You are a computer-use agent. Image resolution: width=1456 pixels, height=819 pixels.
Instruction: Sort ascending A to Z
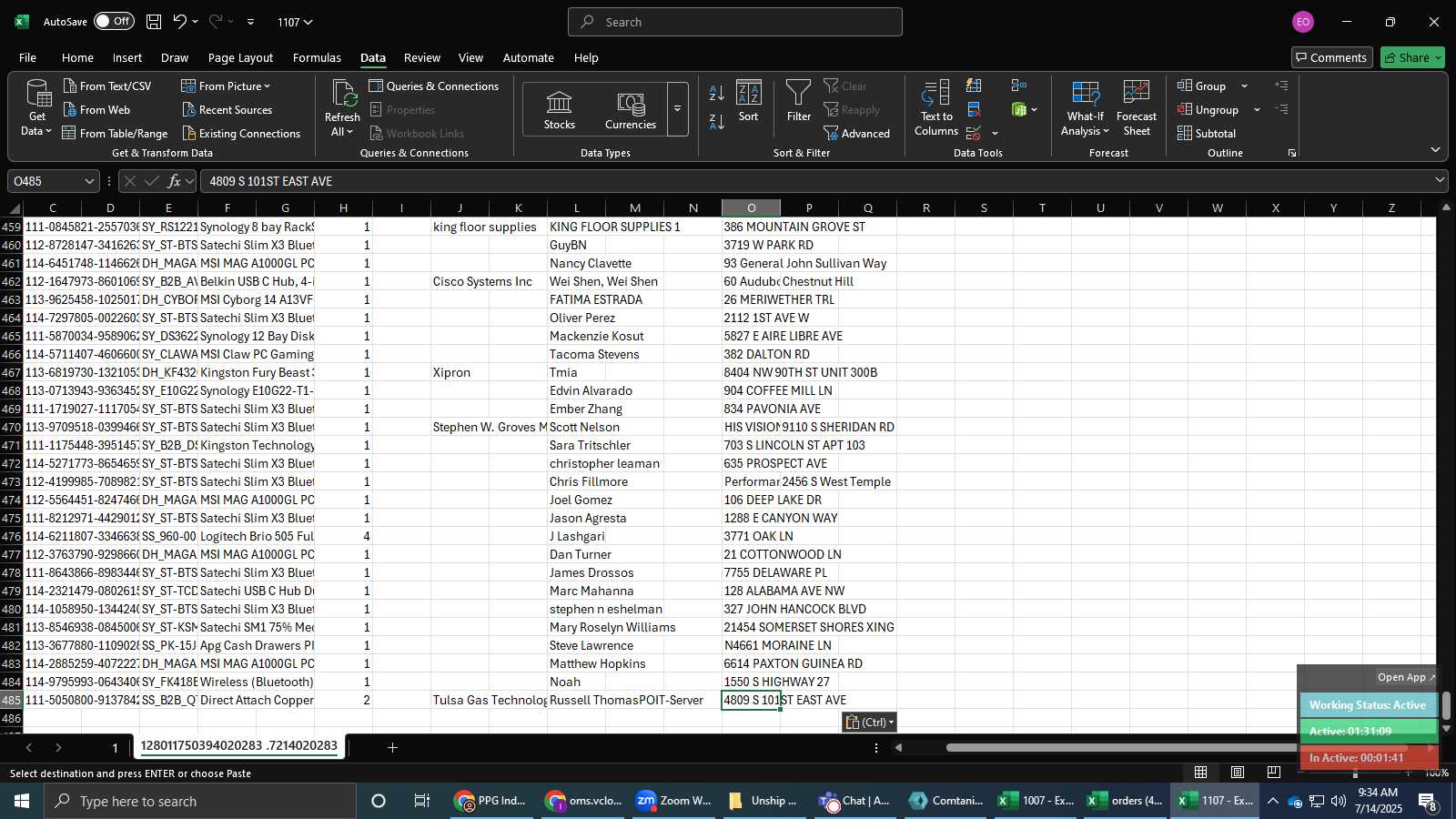click(x=717, y=93)
